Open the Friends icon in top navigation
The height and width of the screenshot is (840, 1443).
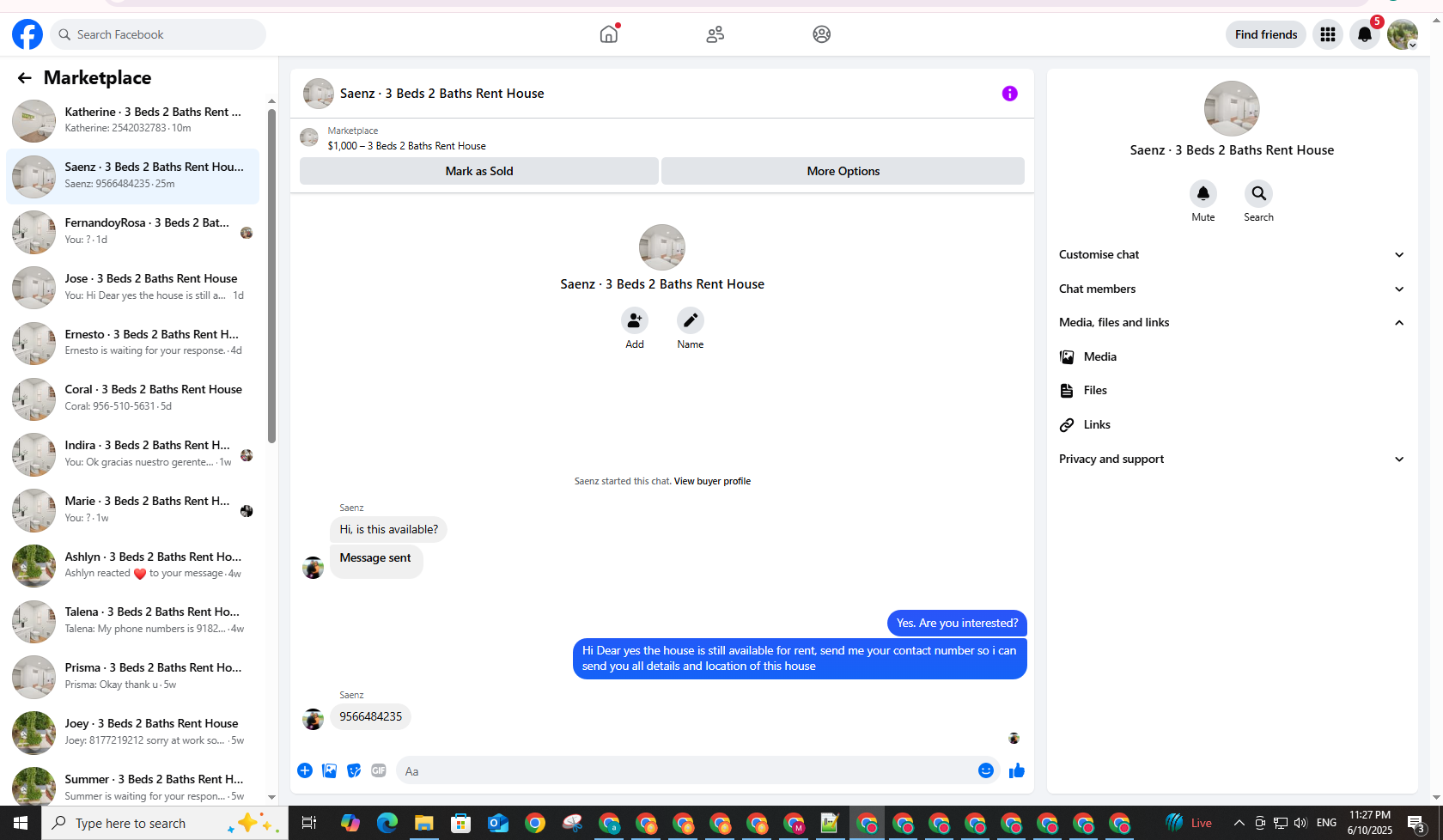(x=715, y=34)
